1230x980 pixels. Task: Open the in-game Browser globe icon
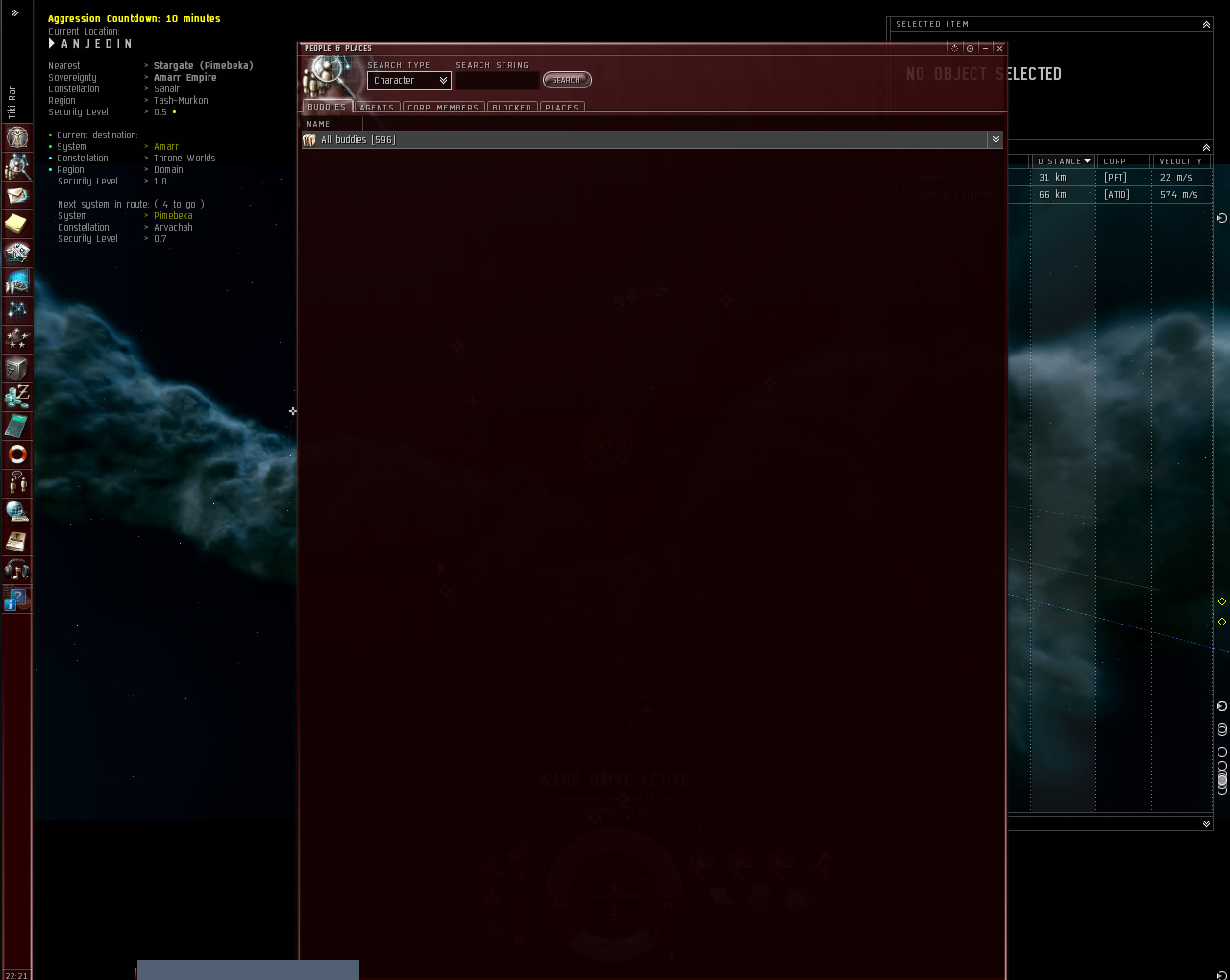click(17, 512)
